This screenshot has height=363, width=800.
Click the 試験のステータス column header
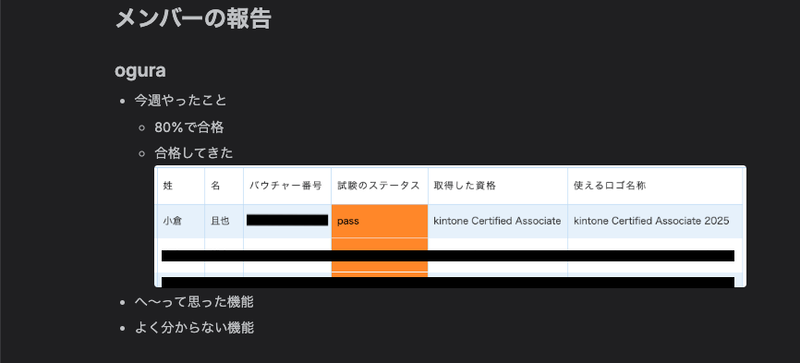pos(379,186)
